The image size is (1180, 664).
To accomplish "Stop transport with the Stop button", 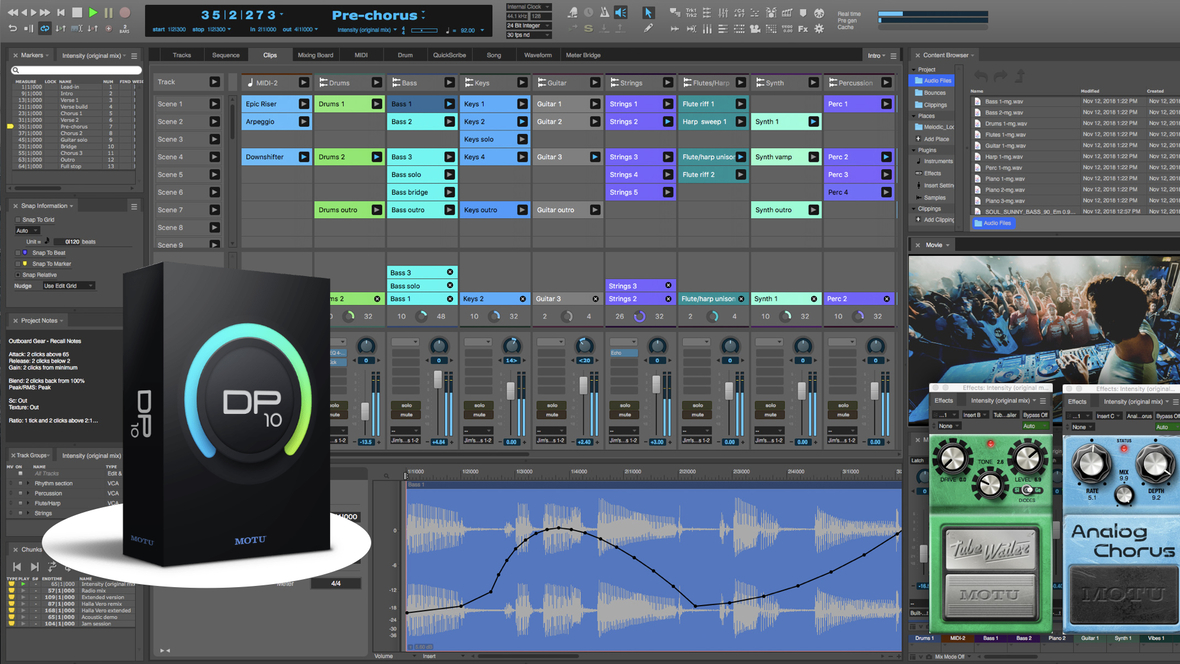I will pyautogui.click(x=77, y=13).
